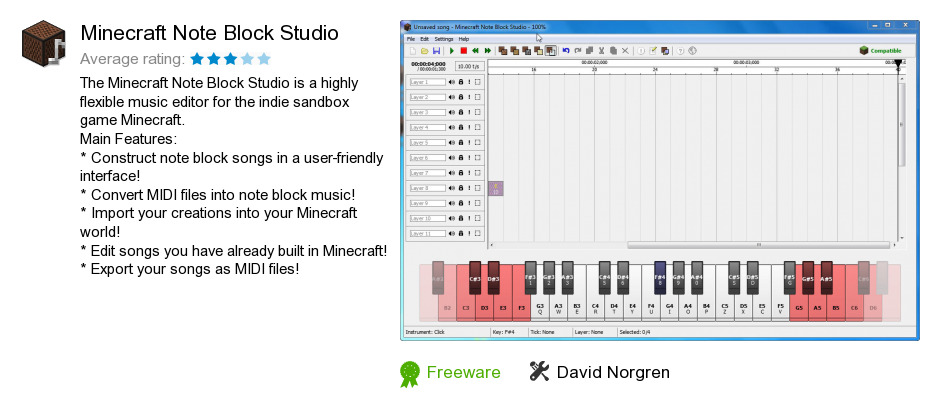Open the Help menu
940x418 pixels.
(x=464, y=38)
